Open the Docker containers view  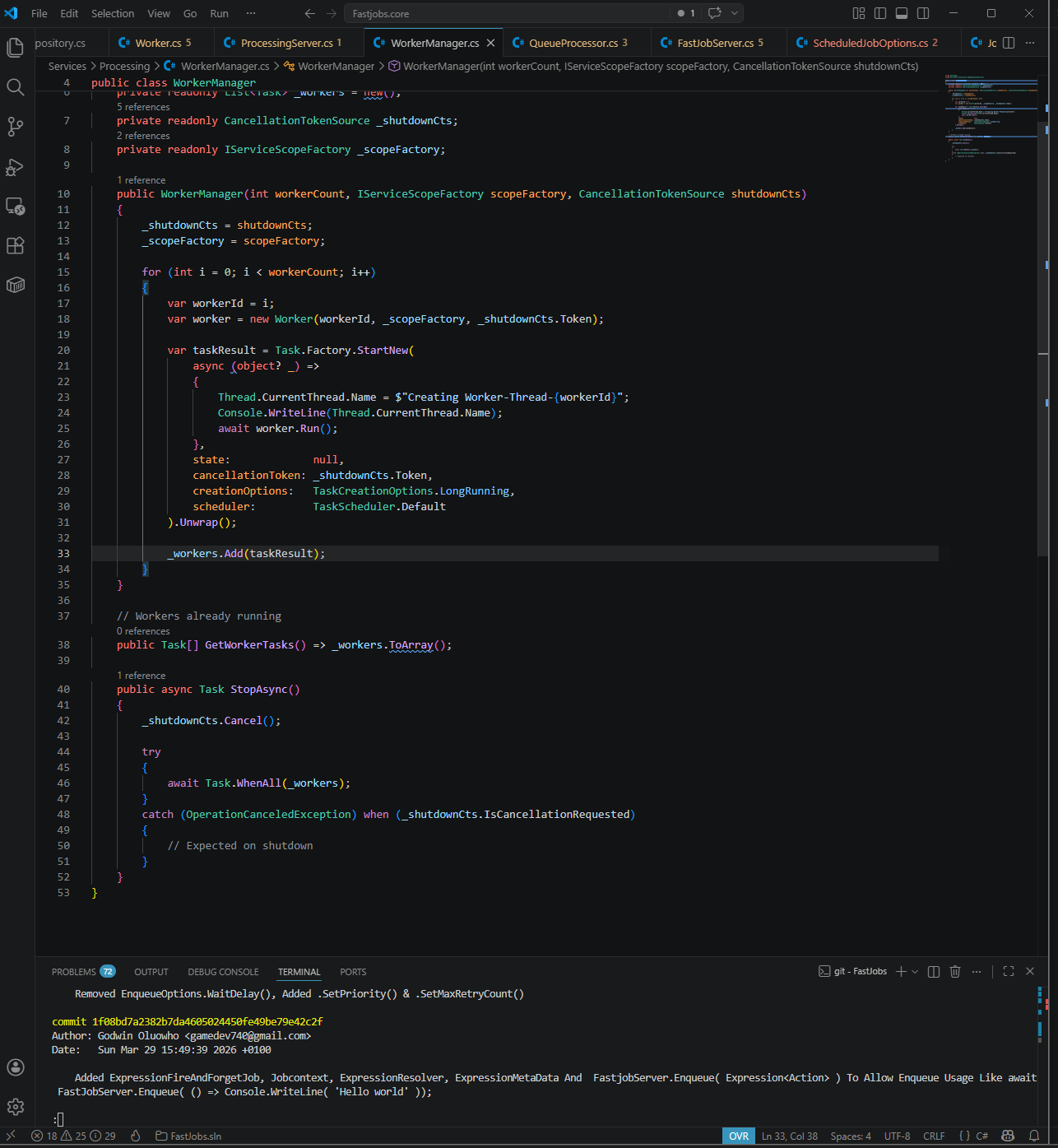tap(15, 285)
